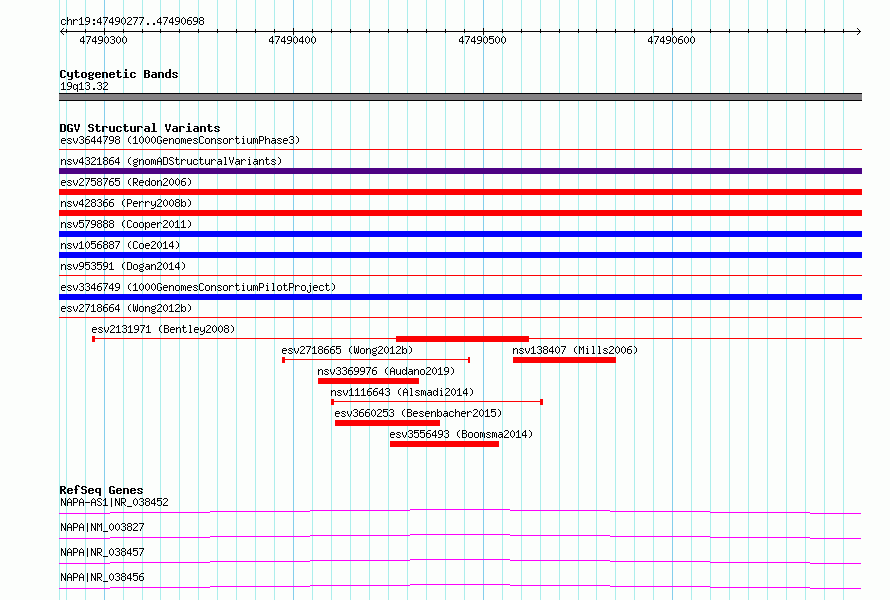This screenshot has width=890, height=600.
Task: Select gene NAPA-AS1|NR_038452
Action: pyautogui.click(x=114, y=502)
